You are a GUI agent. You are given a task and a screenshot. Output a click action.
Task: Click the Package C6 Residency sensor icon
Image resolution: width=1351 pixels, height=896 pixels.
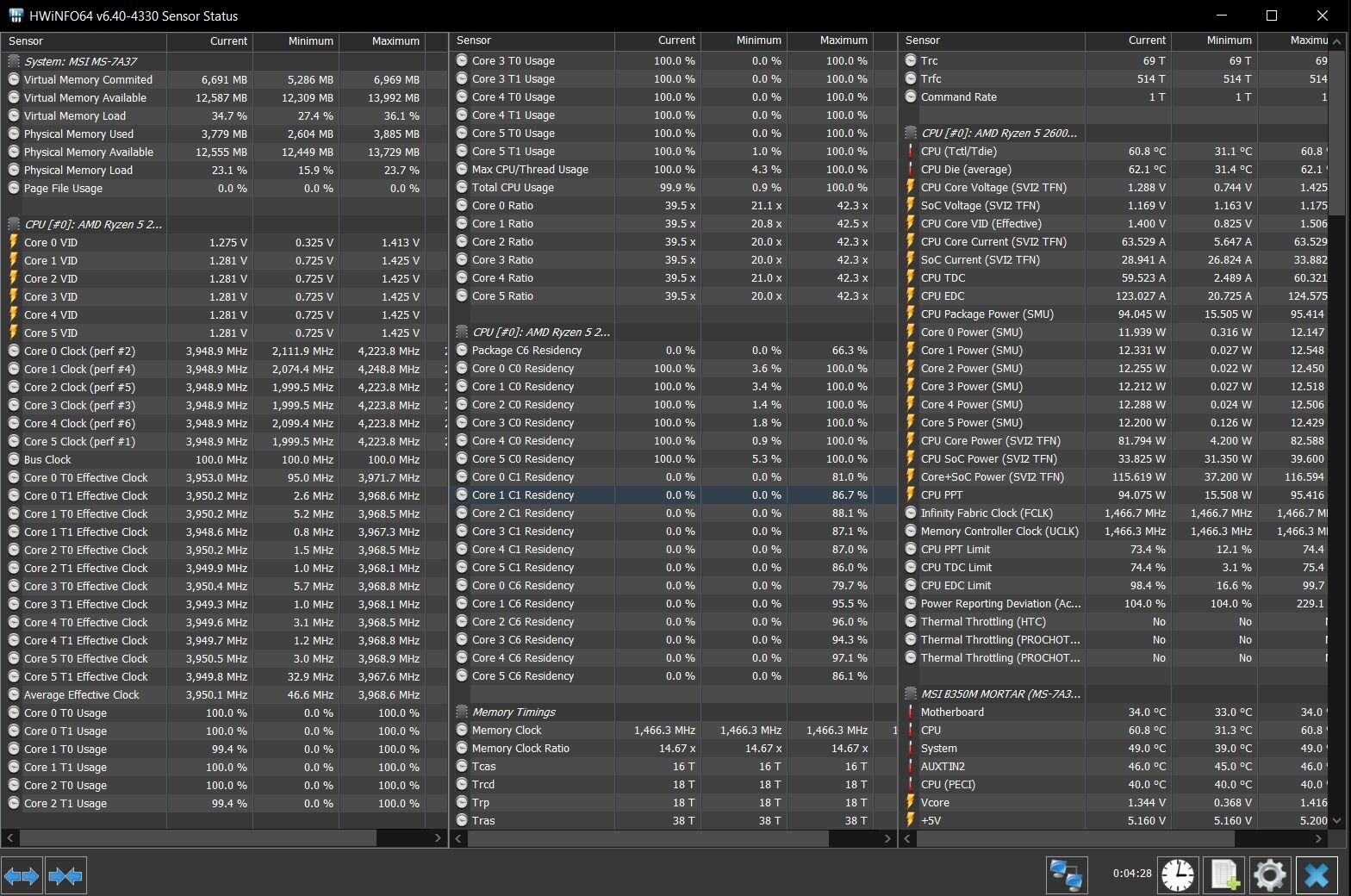pyautogui.click(x=462, y=350)
